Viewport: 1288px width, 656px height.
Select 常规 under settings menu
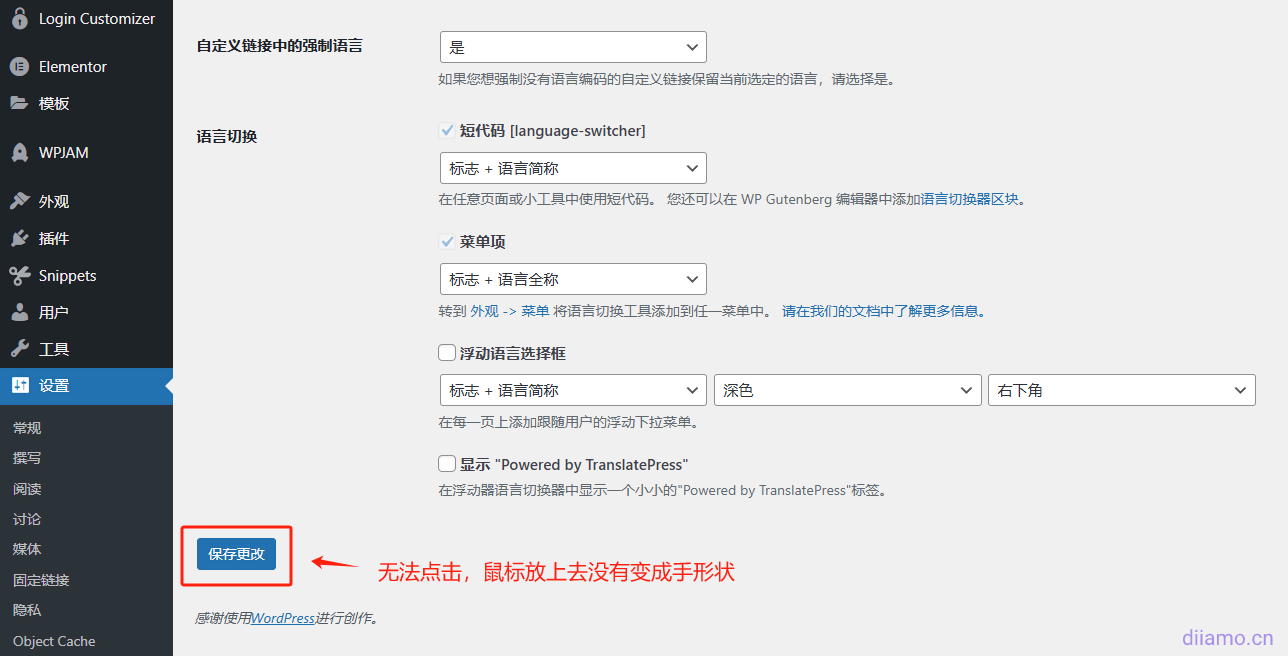pos(27,428)
